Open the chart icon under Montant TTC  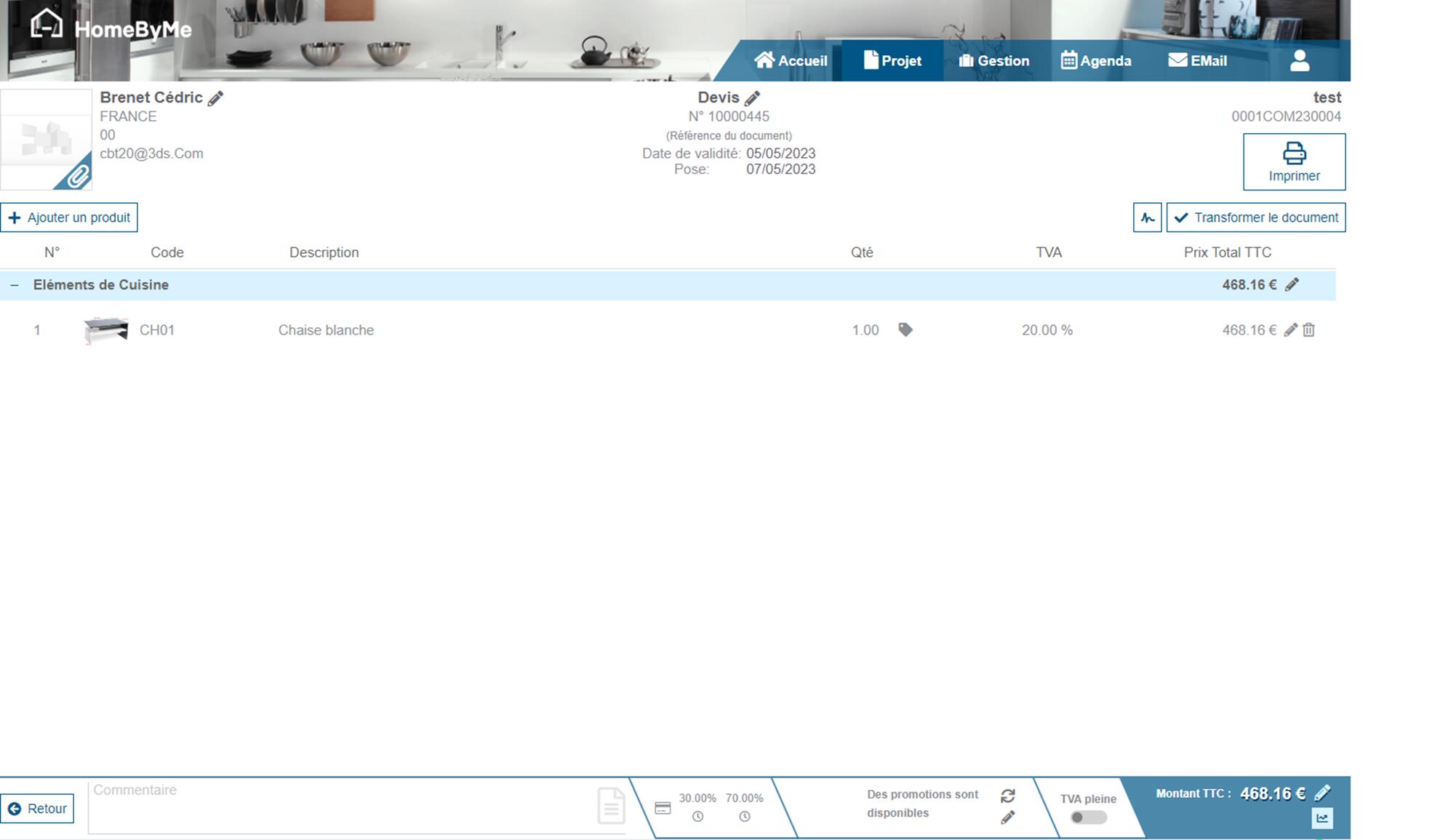click(x=1321, y=818)
